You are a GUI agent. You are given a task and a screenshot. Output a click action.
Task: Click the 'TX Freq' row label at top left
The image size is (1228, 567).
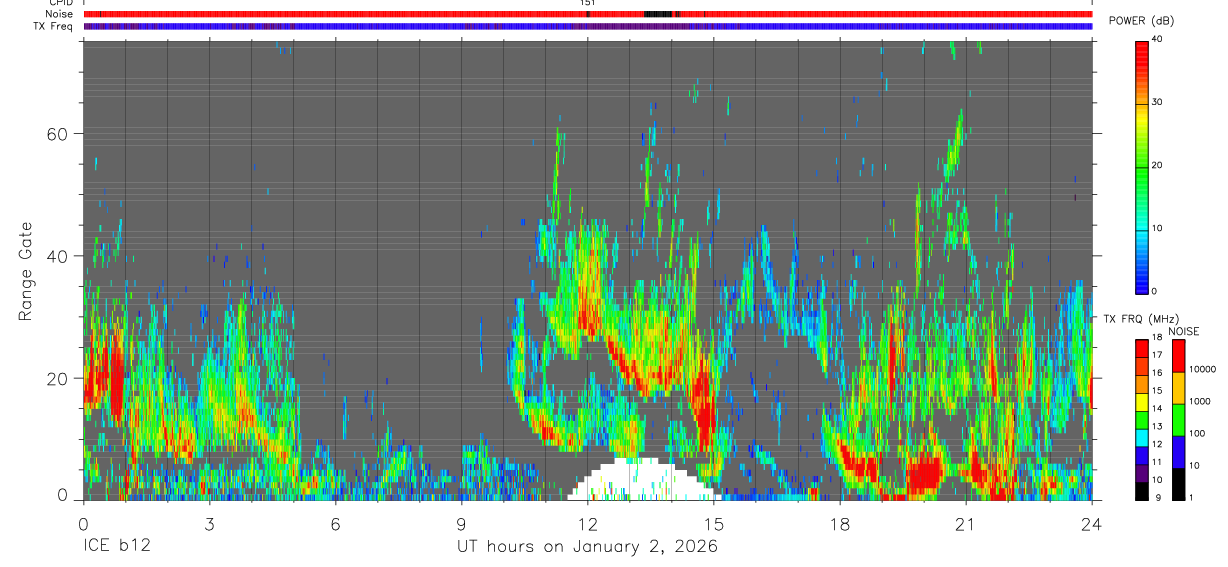coord(54,27)
